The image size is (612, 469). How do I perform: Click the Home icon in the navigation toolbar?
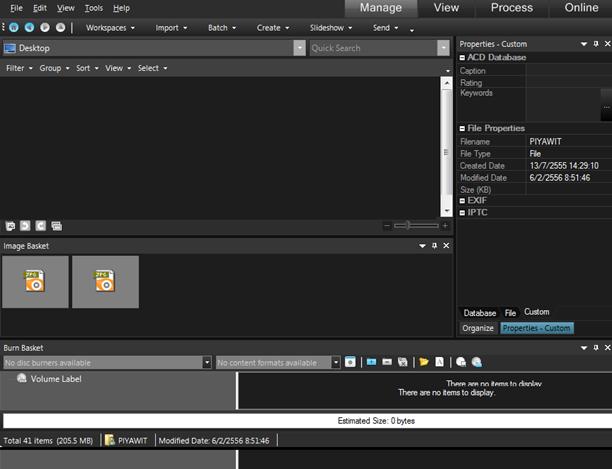pyautogui.click(x=14, y=27)
